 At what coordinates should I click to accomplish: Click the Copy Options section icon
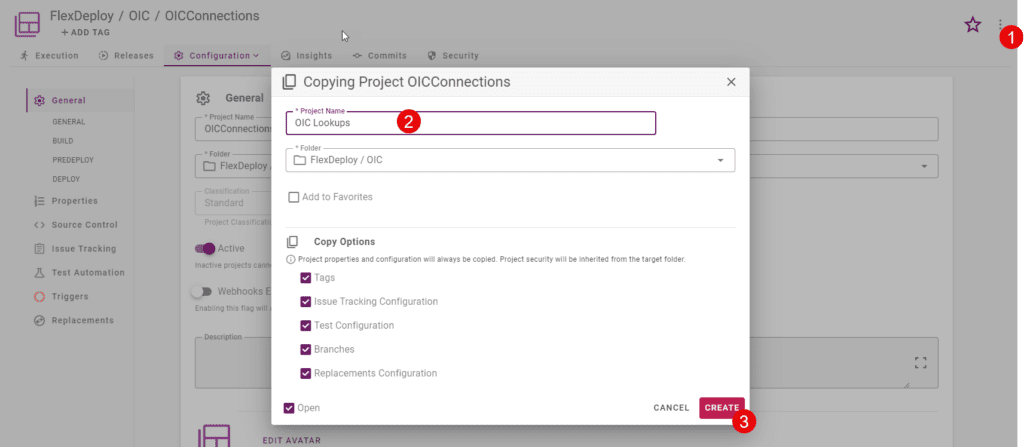click(293, 242)
